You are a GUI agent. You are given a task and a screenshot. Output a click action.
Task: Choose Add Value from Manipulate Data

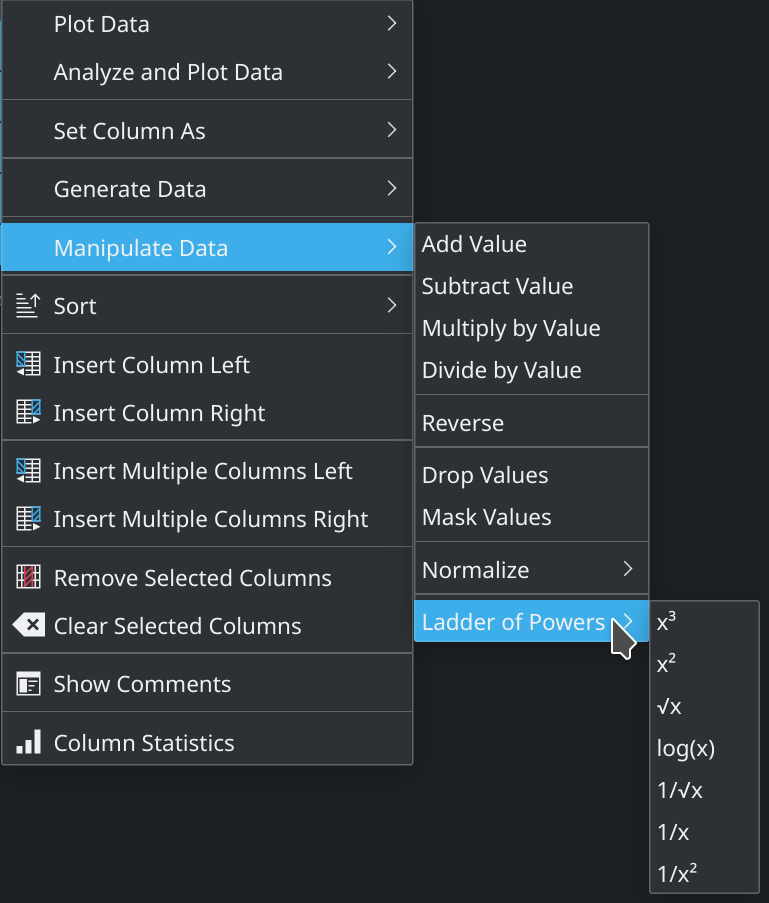coord(474,244)
